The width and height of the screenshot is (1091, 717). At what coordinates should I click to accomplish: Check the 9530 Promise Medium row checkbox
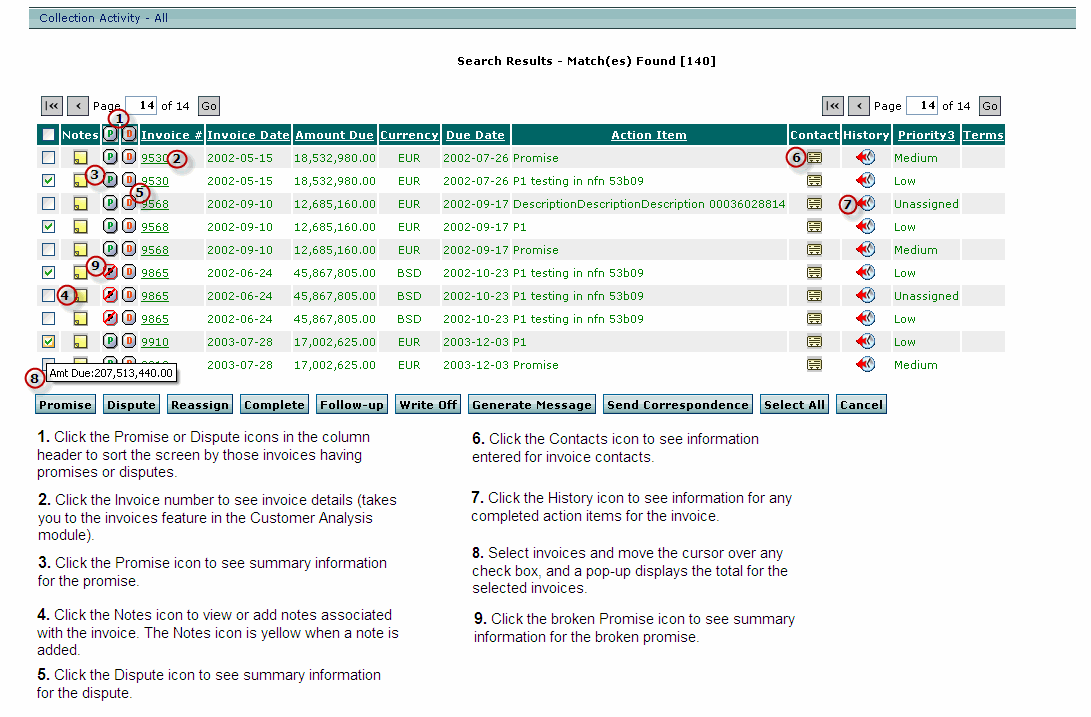[x=48, y=158]
